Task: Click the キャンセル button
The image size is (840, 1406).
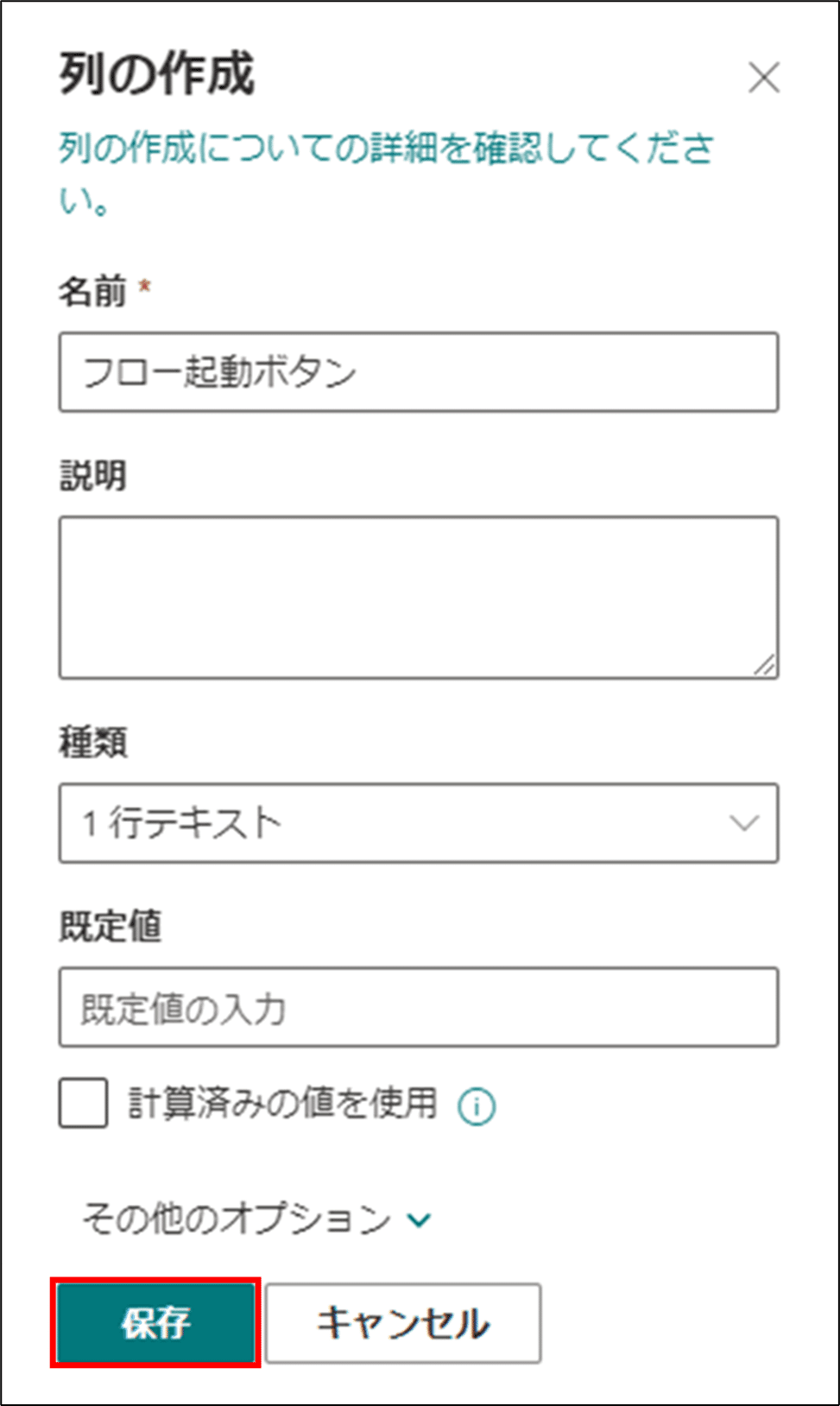Action: pyautogui.click(x=403, y=1322)
